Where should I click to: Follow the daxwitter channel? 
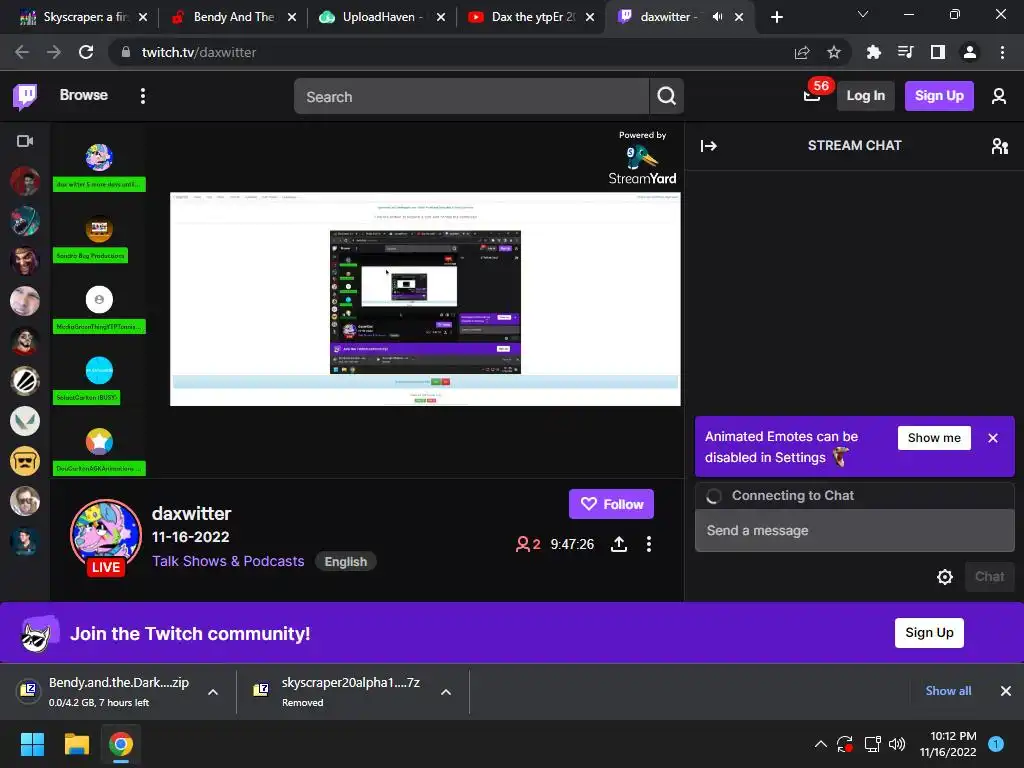pyautogui.click(x=611, y=504)
